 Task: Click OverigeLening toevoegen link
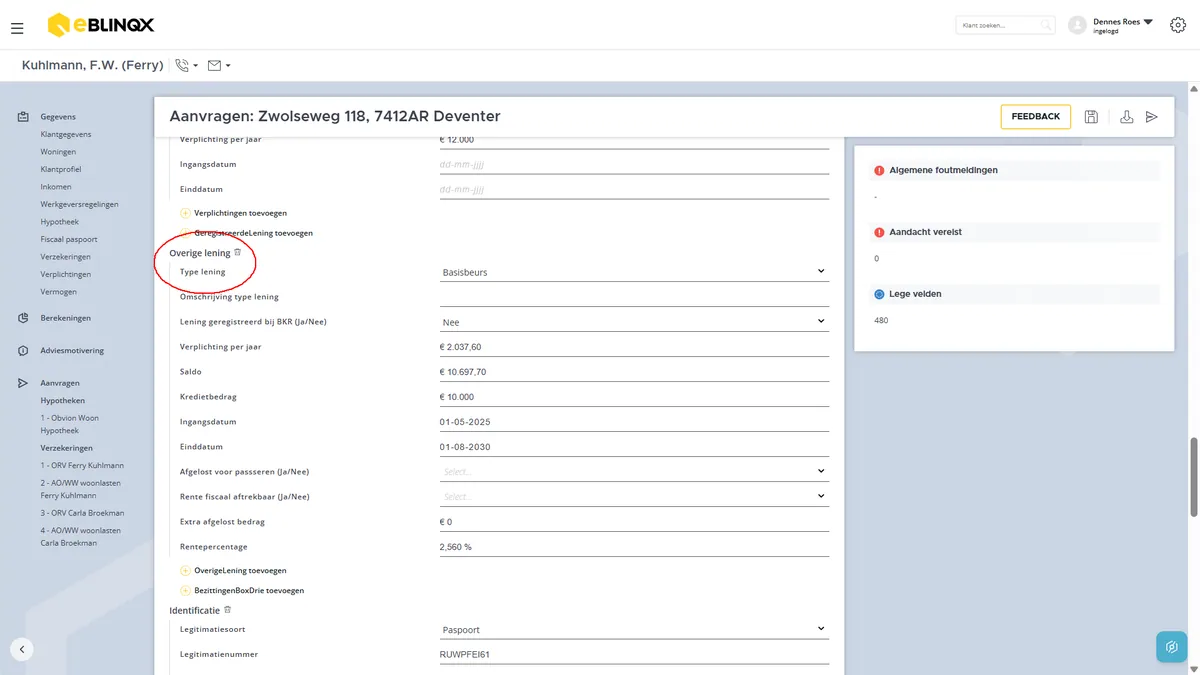(233, 571)
